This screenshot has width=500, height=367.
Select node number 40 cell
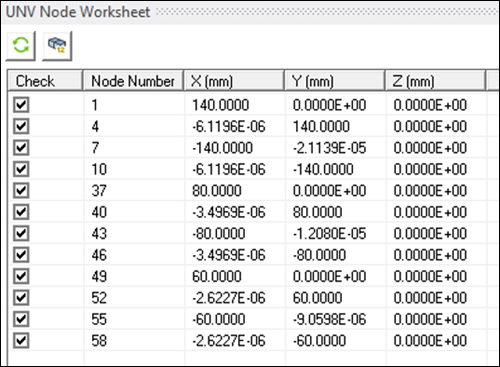[x=134, y=212]
